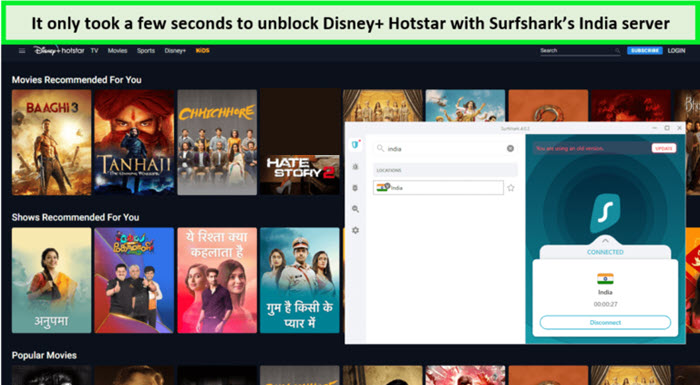Select India in the locations list
Screen dimensions: 700x385
pyautogui.click(x=438, y=188)
